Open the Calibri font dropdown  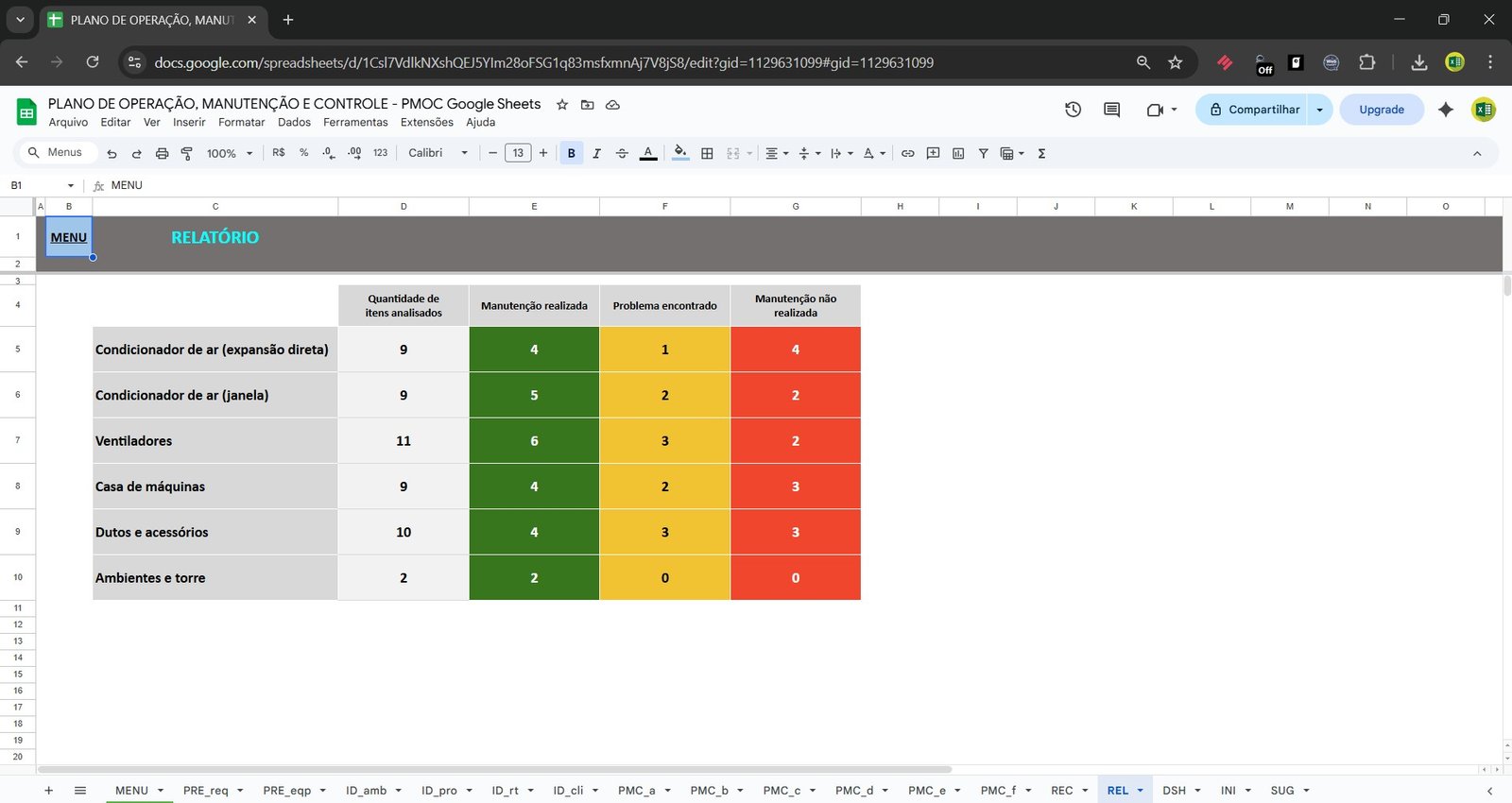click(438, 153)
